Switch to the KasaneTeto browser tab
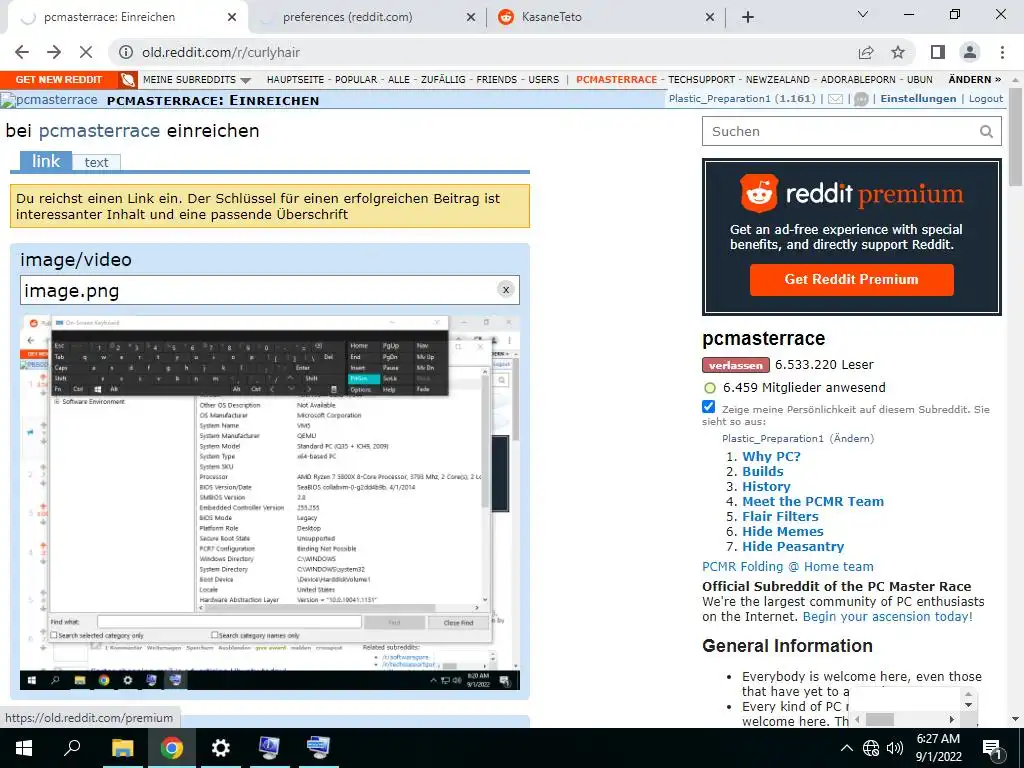The height and width of the screenshot is (768, 1024). [551, 17]
